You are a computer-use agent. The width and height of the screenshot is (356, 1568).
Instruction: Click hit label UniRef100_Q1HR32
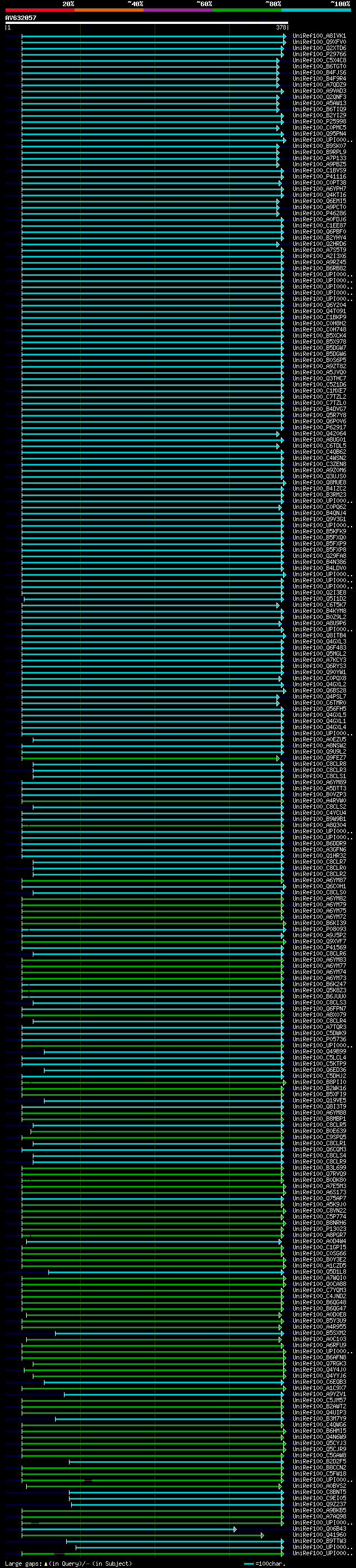(319, 856)
